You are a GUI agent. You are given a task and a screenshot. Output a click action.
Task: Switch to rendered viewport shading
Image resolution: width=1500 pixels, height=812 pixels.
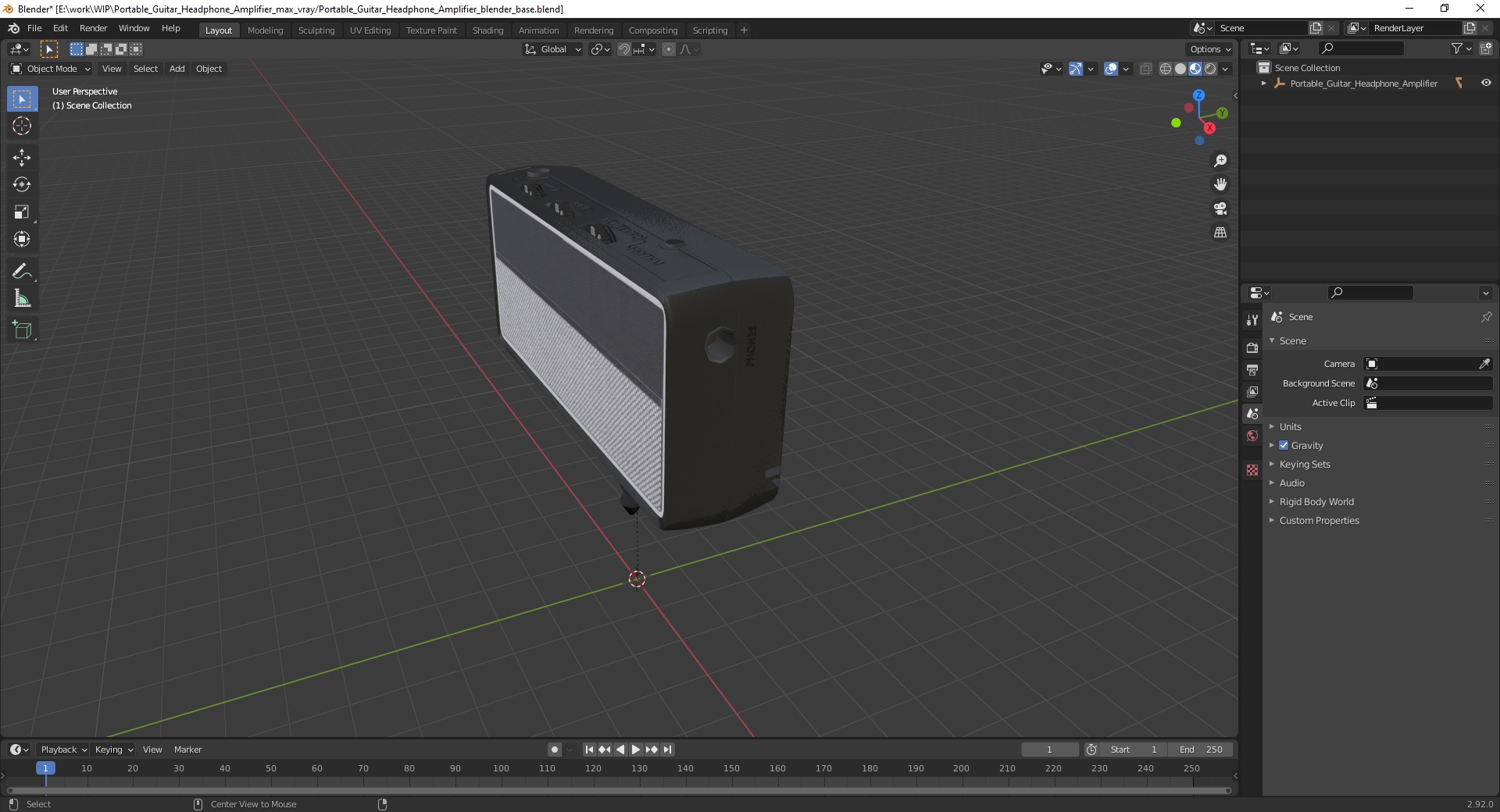tap(1210, 69)
